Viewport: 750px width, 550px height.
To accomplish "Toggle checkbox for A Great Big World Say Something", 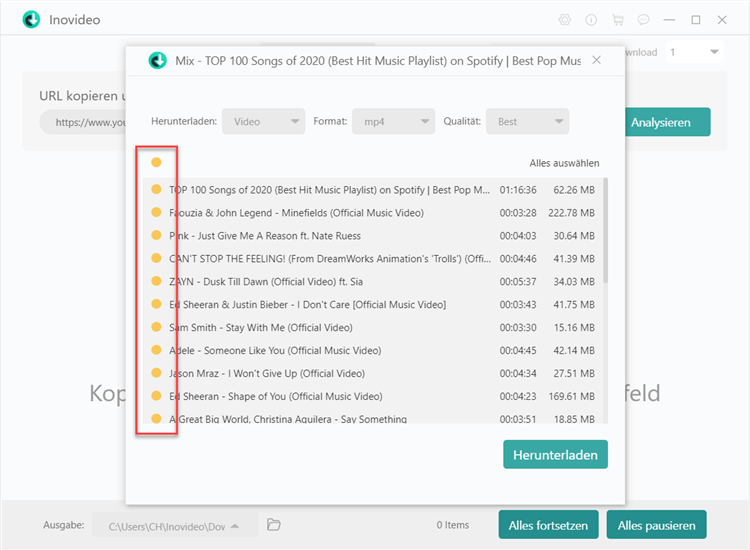I will [x=156, y=418].
